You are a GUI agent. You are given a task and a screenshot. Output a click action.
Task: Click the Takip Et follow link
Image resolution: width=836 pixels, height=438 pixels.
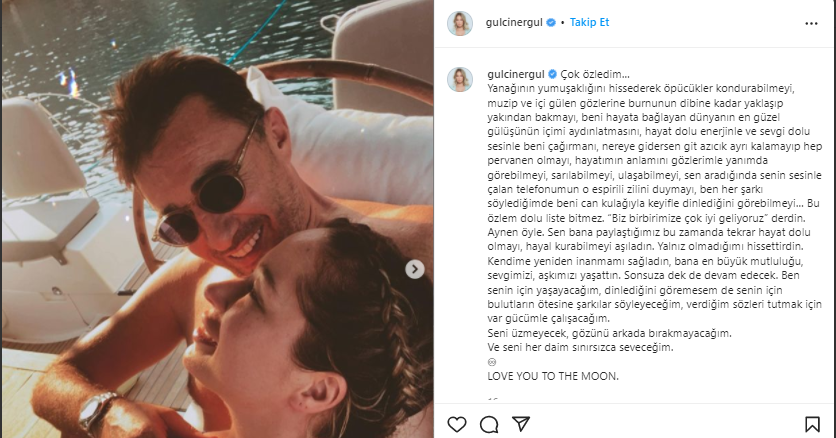point(589,22)
